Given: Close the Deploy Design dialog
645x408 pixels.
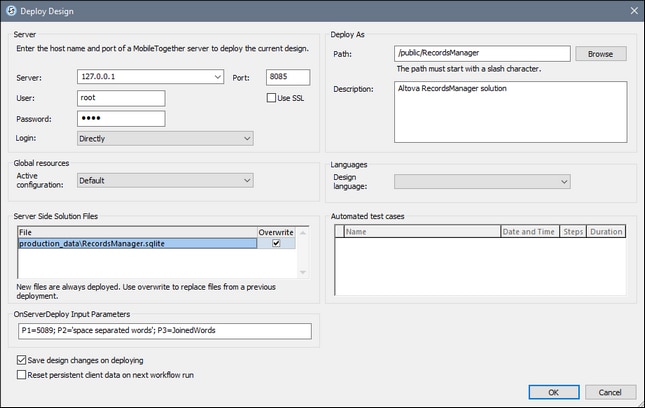Looking at the screenshot, I should 631,10.
